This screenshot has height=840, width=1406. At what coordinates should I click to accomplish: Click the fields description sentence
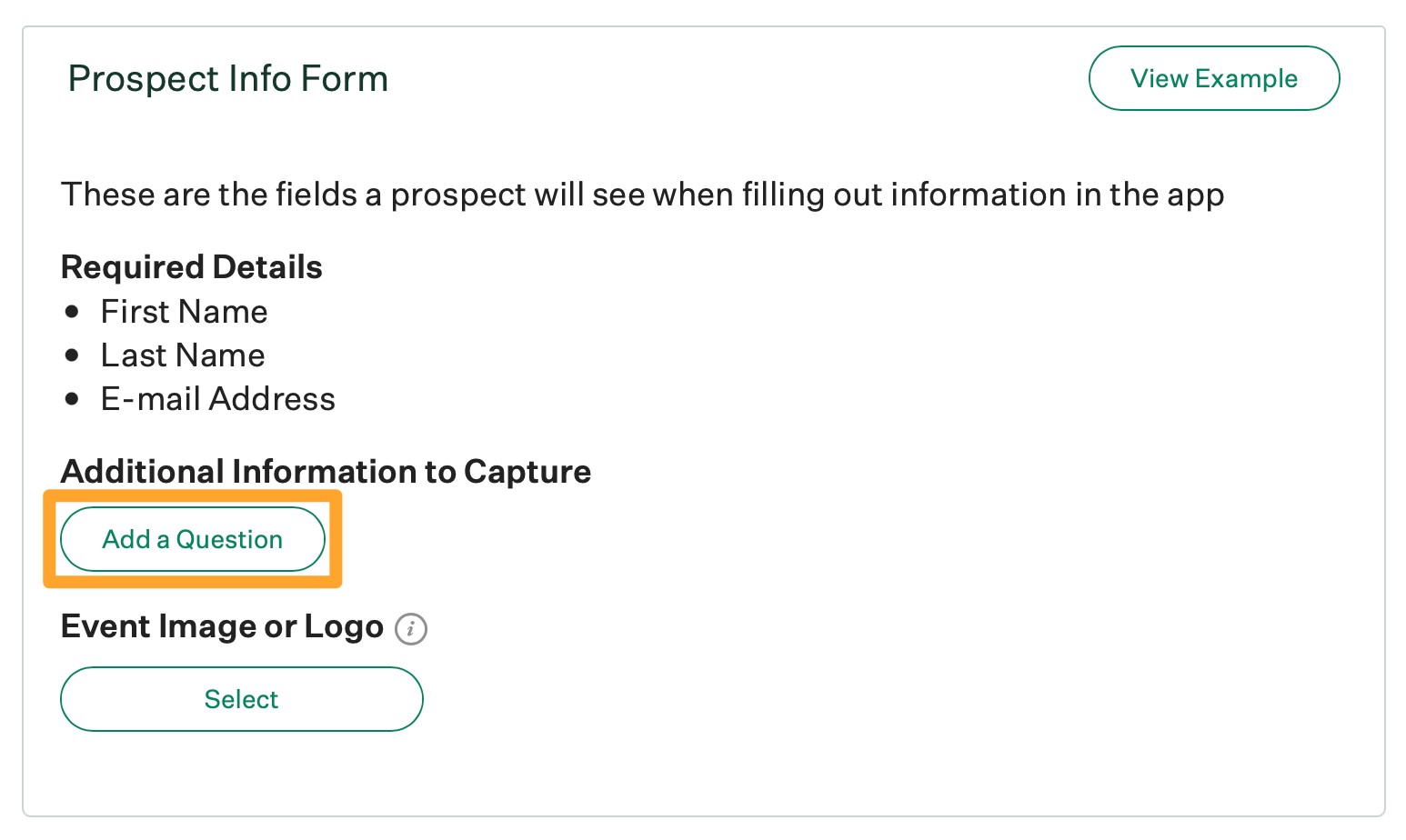(642, 195)
